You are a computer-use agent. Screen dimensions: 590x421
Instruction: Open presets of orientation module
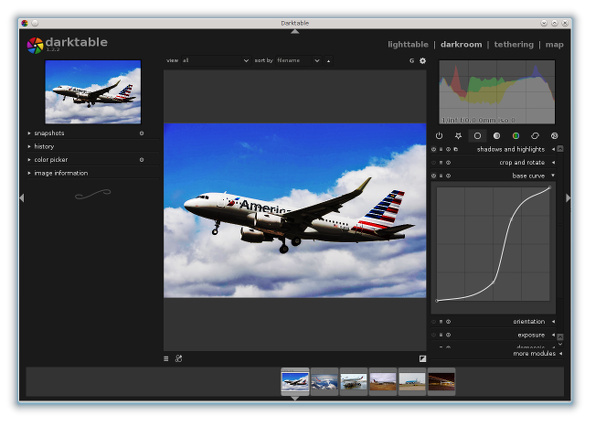click(441, 322)
